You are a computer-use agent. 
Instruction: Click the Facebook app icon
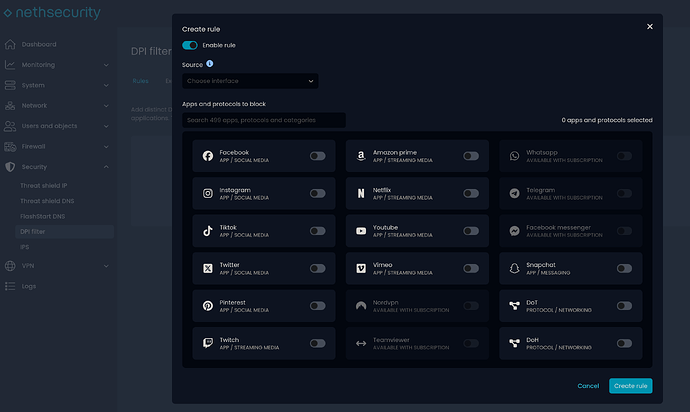[208, 156]
